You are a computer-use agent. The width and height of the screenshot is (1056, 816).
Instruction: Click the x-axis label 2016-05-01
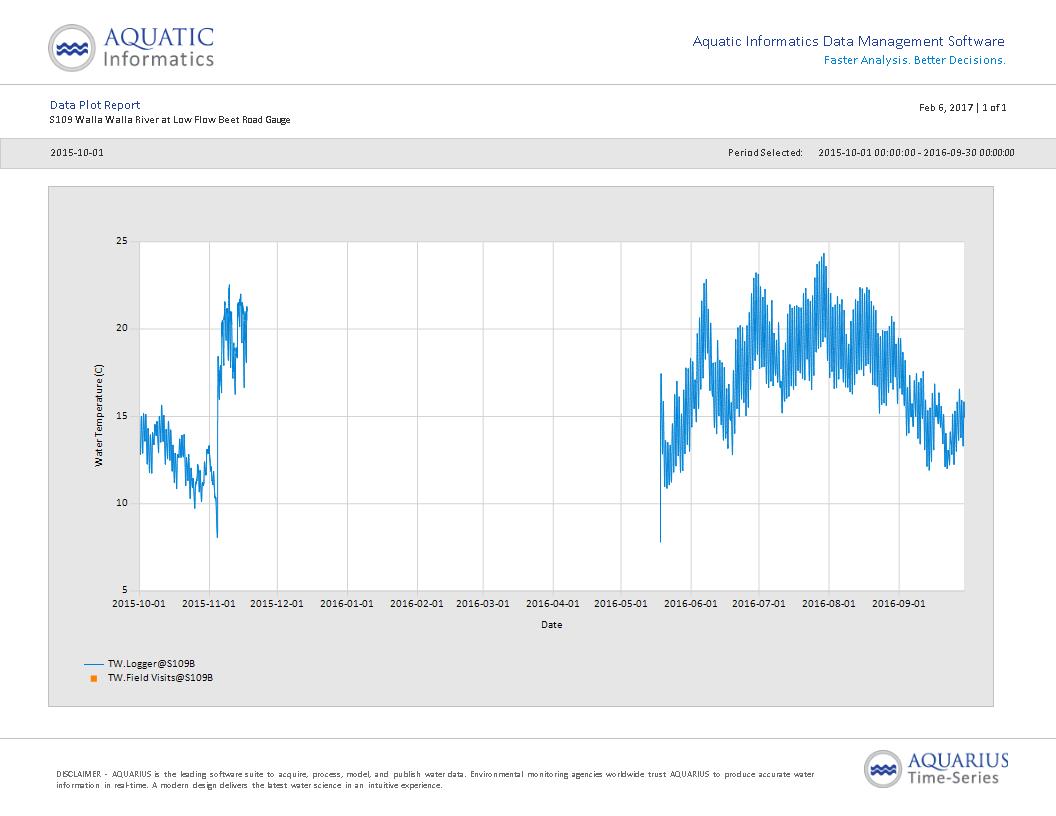tap(621, 604)
